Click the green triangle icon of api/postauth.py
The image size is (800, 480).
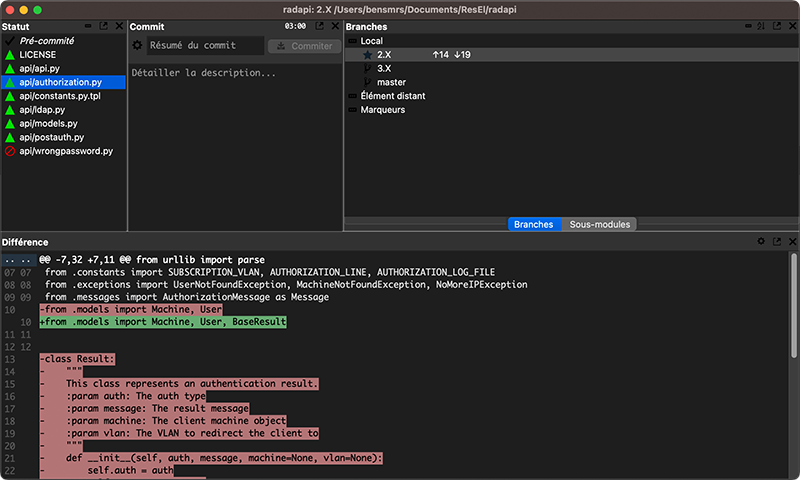[x=10, y=137]
